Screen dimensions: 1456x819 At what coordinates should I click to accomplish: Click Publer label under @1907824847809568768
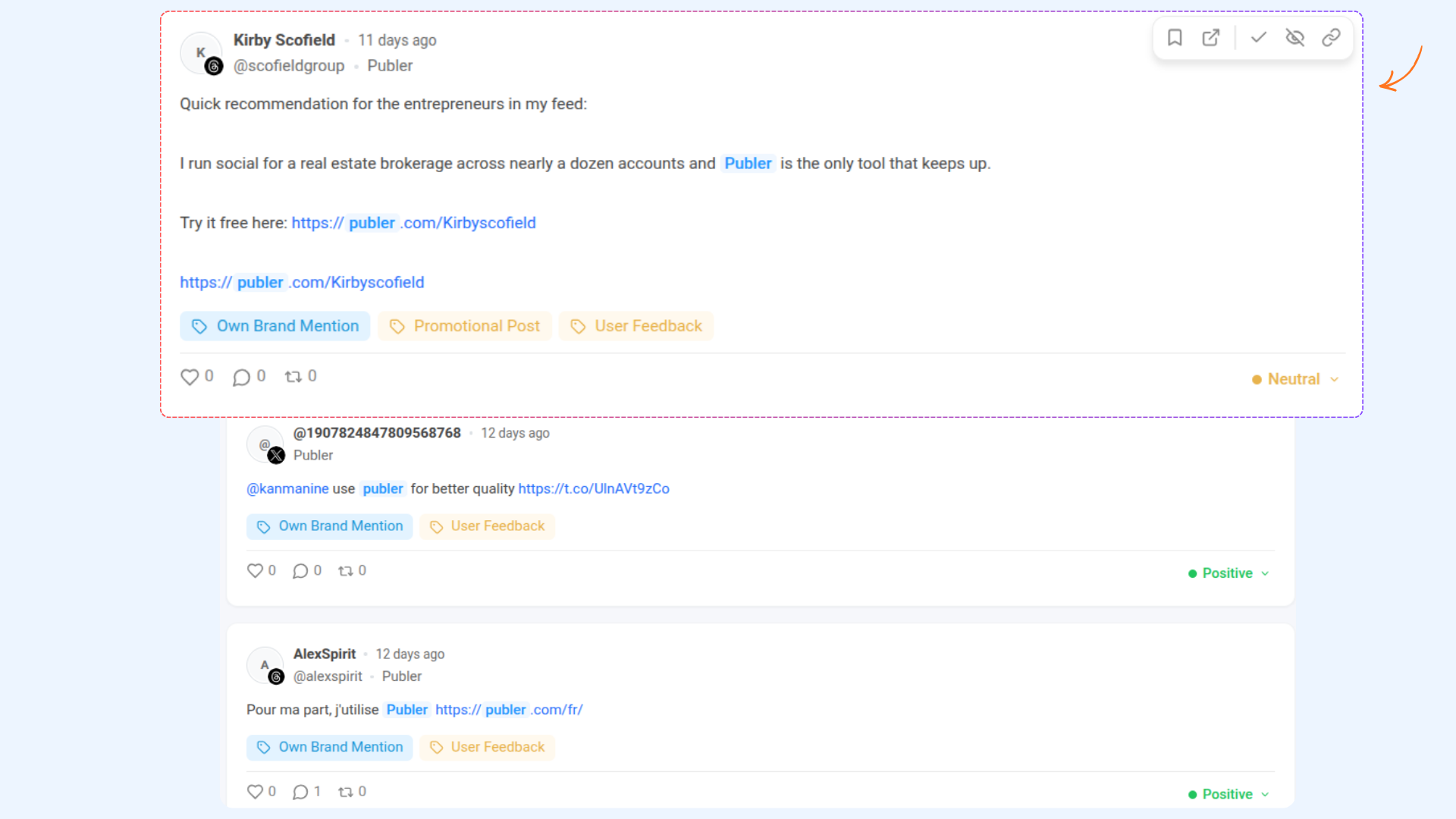tap(313, 456)
